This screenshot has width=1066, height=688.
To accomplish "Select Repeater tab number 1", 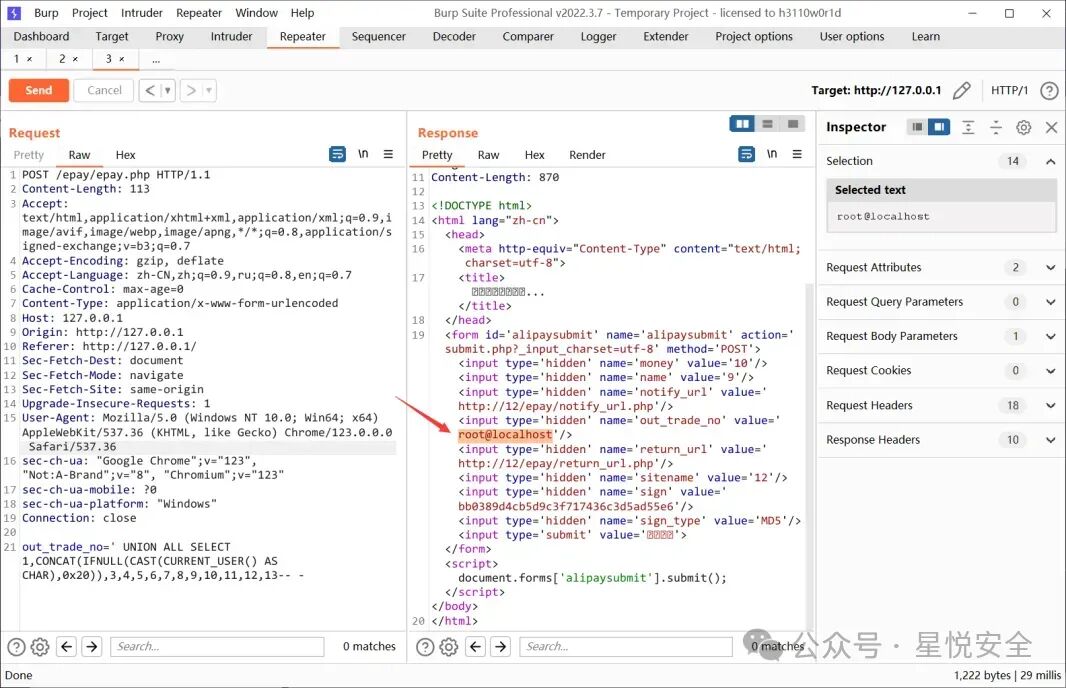I will (x=16, y=59).
